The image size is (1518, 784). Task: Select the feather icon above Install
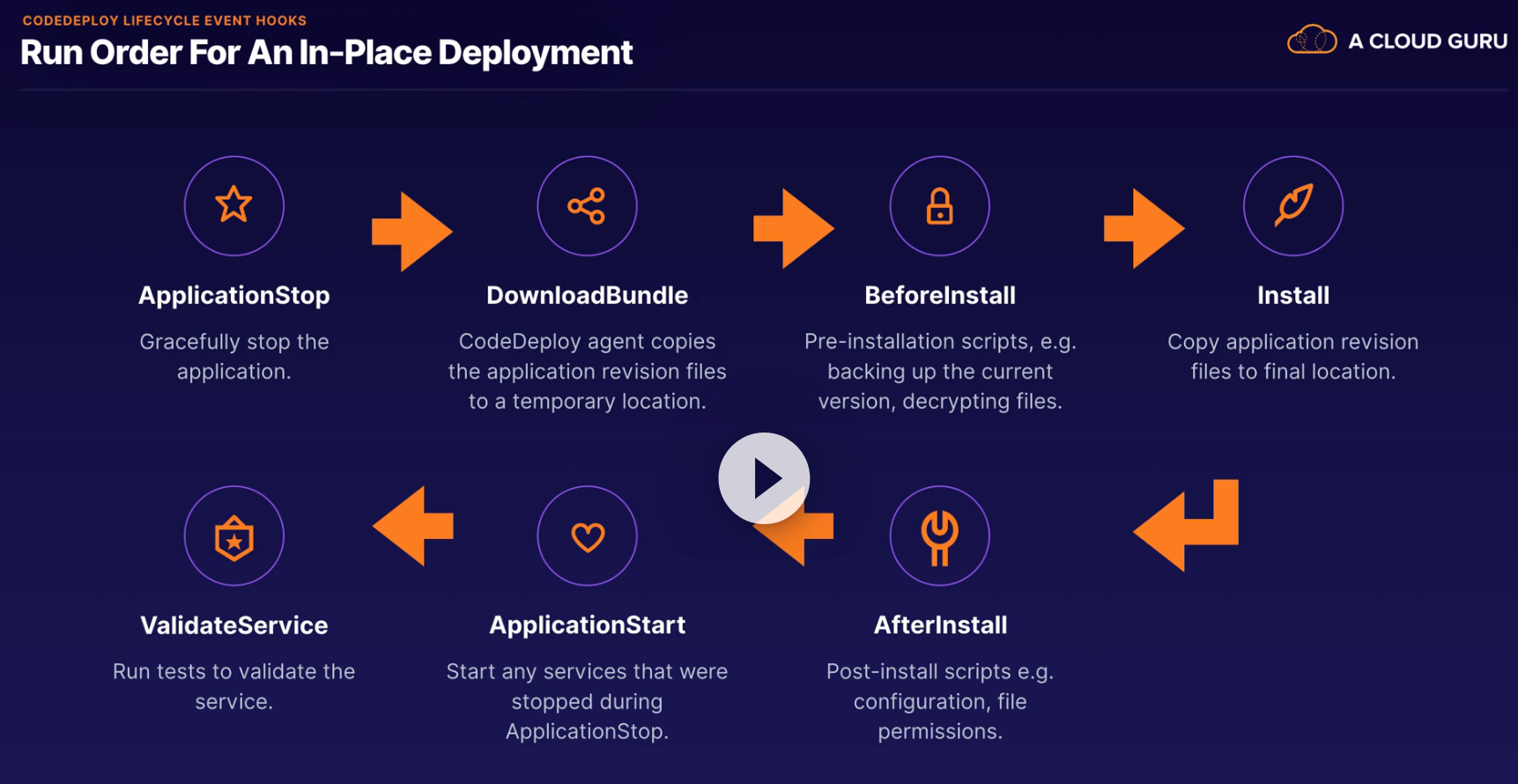point(1293,205)
